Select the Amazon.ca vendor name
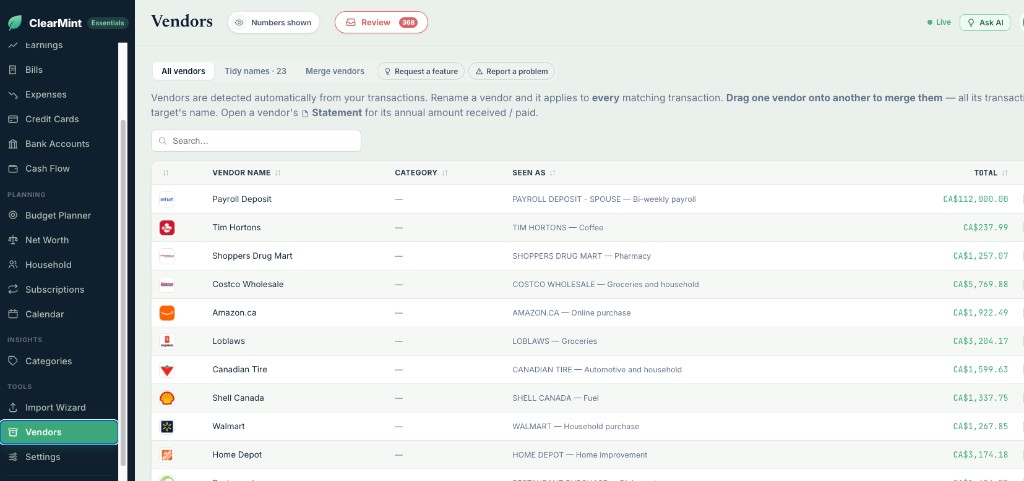Viewport: 1024px width, 481px height. [234, 313]
